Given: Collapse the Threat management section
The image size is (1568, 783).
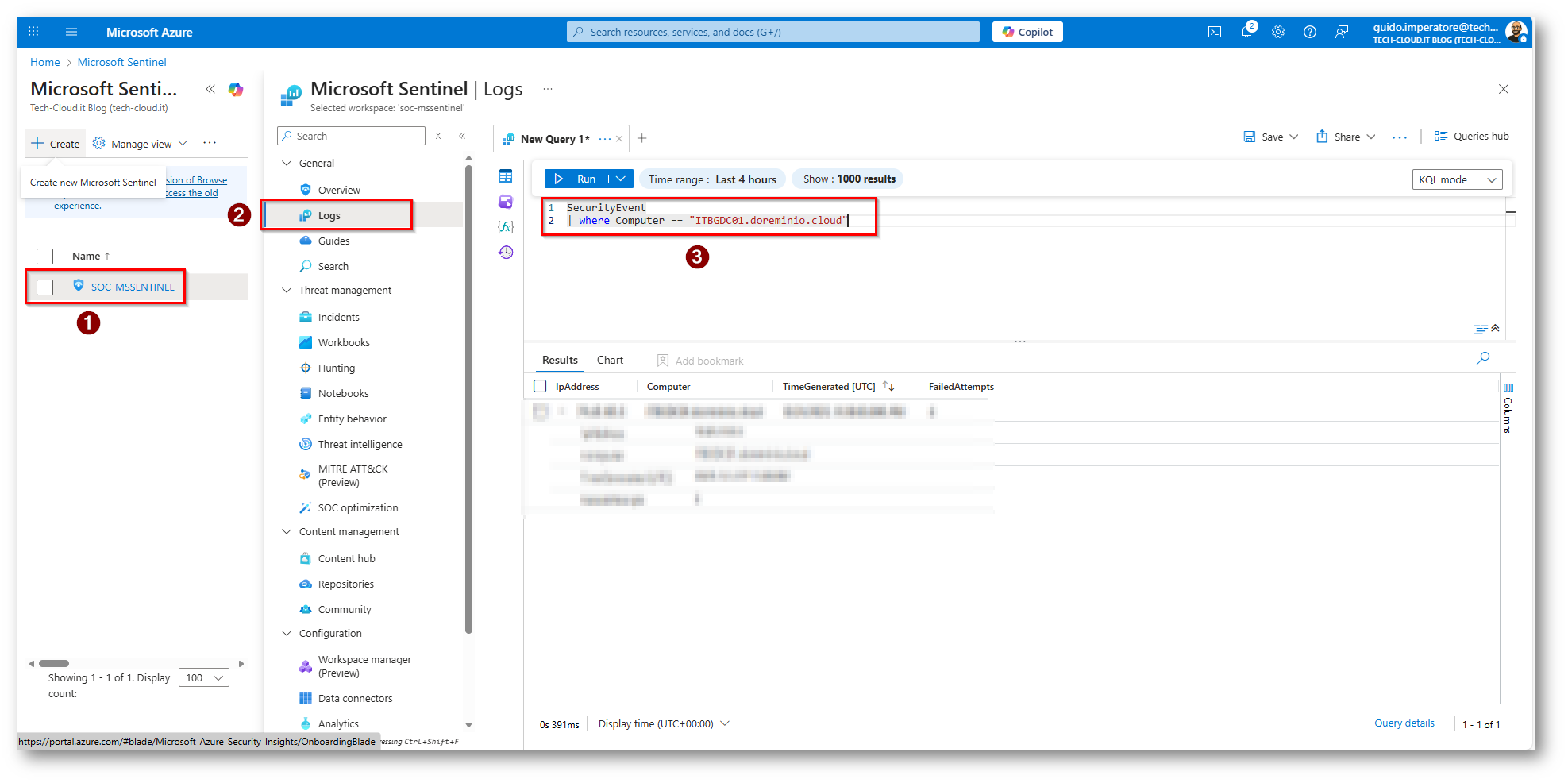Looking at the screenshot, I should coord(287,291).
